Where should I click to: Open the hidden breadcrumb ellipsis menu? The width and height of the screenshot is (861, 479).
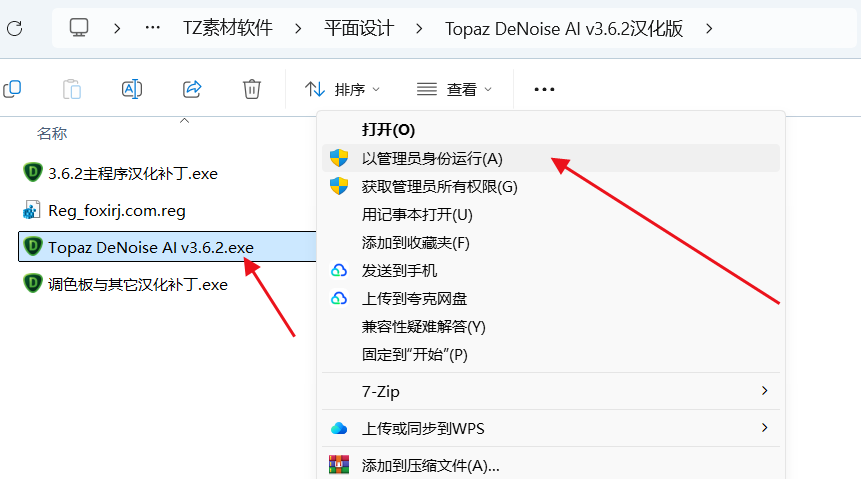point(153,27)
